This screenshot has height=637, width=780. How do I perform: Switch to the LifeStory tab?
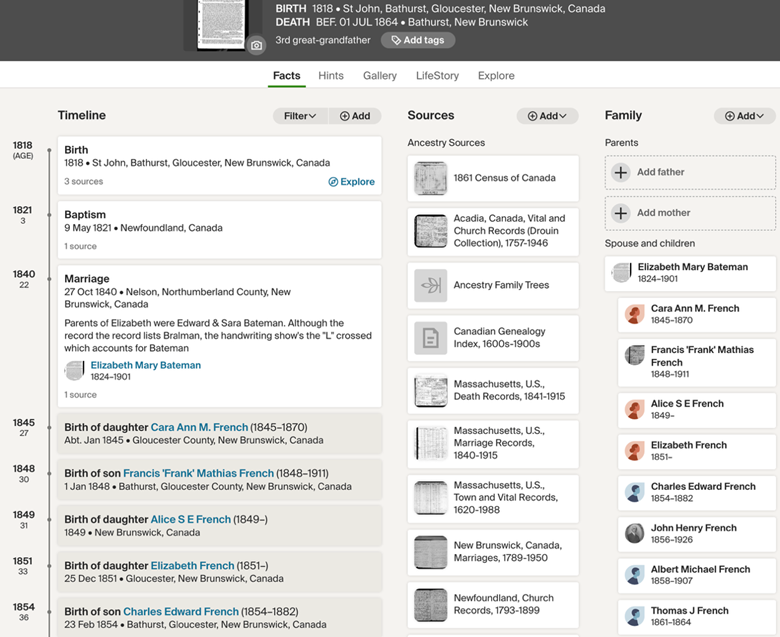pos(437,76)
